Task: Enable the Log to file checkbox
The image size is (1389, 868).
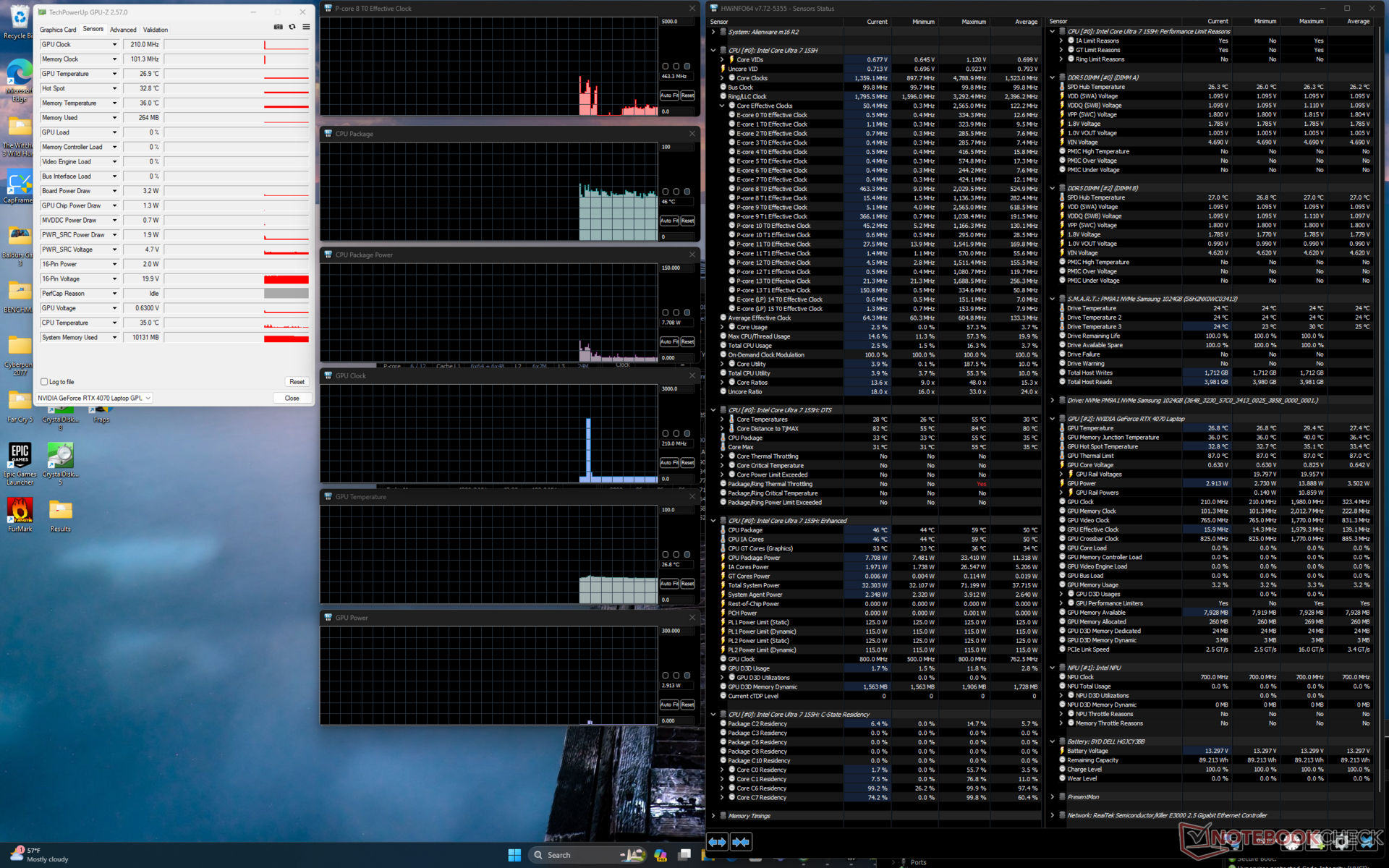Action: pos(44,382)
